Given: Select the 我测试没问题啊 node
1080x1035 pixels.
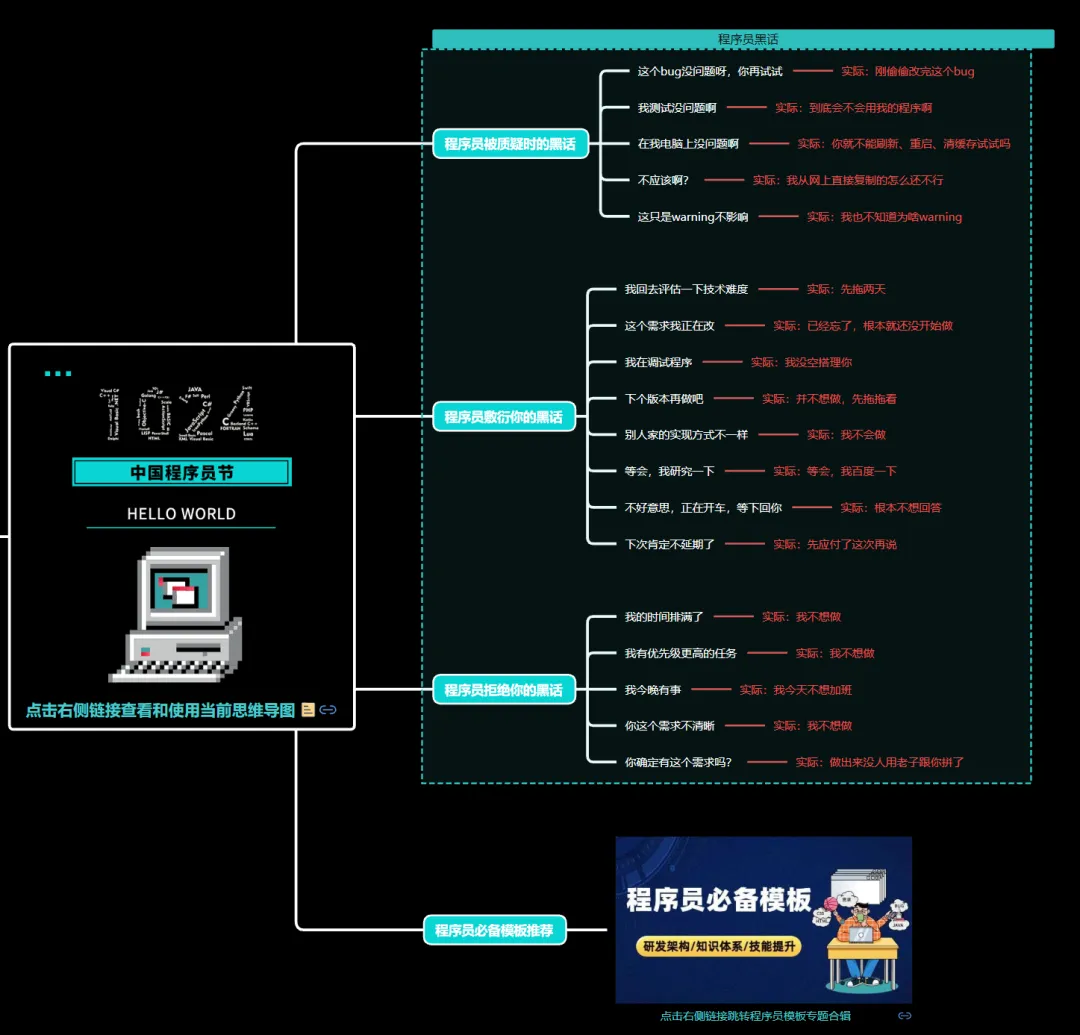Looking at the screenshot, I should (x=676, y=107).
